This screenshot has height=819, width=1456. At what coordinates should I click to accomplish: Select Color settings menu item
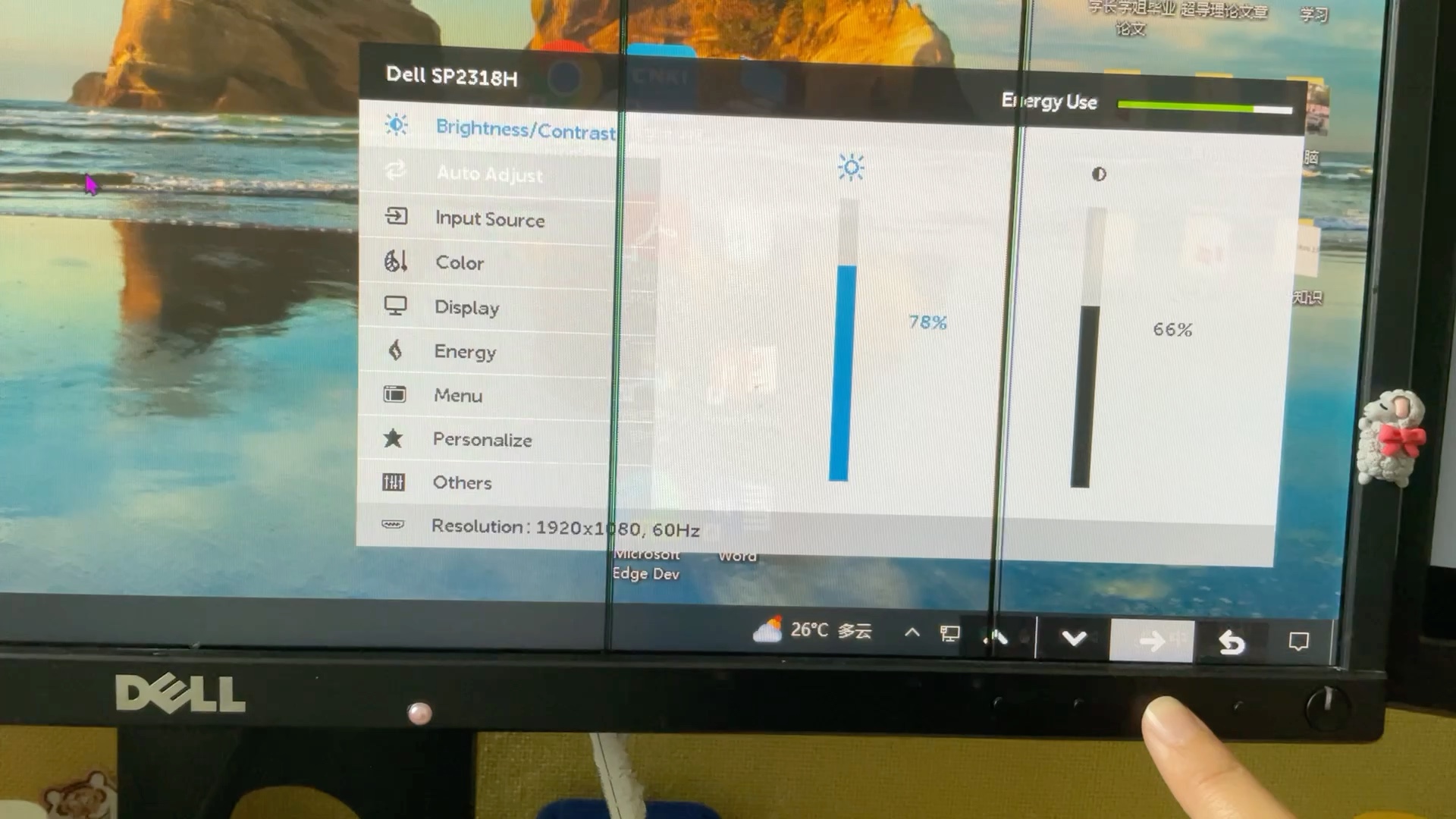click(459, 262)
